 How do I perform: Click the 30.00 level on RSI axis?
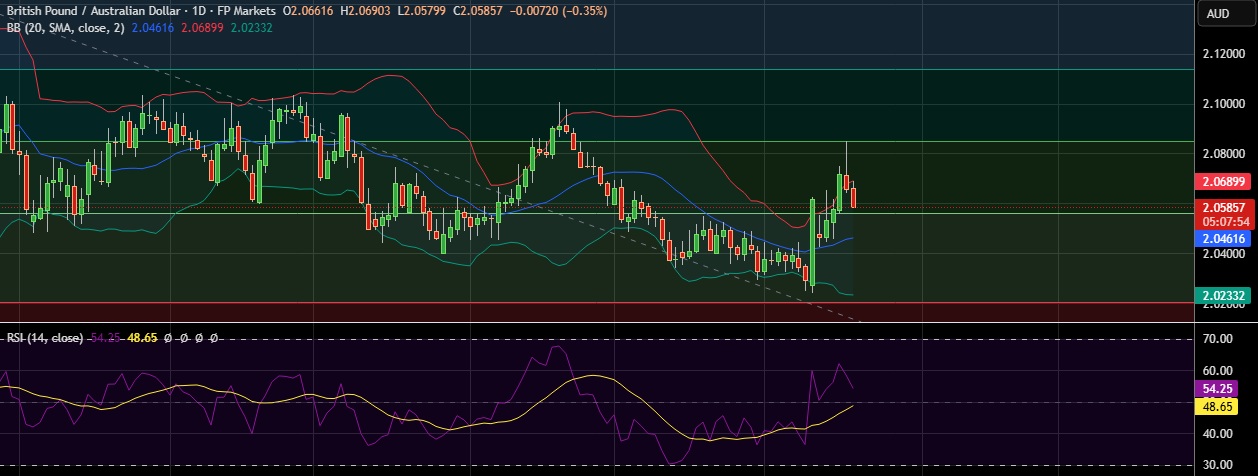click(x=1220, y=465)
